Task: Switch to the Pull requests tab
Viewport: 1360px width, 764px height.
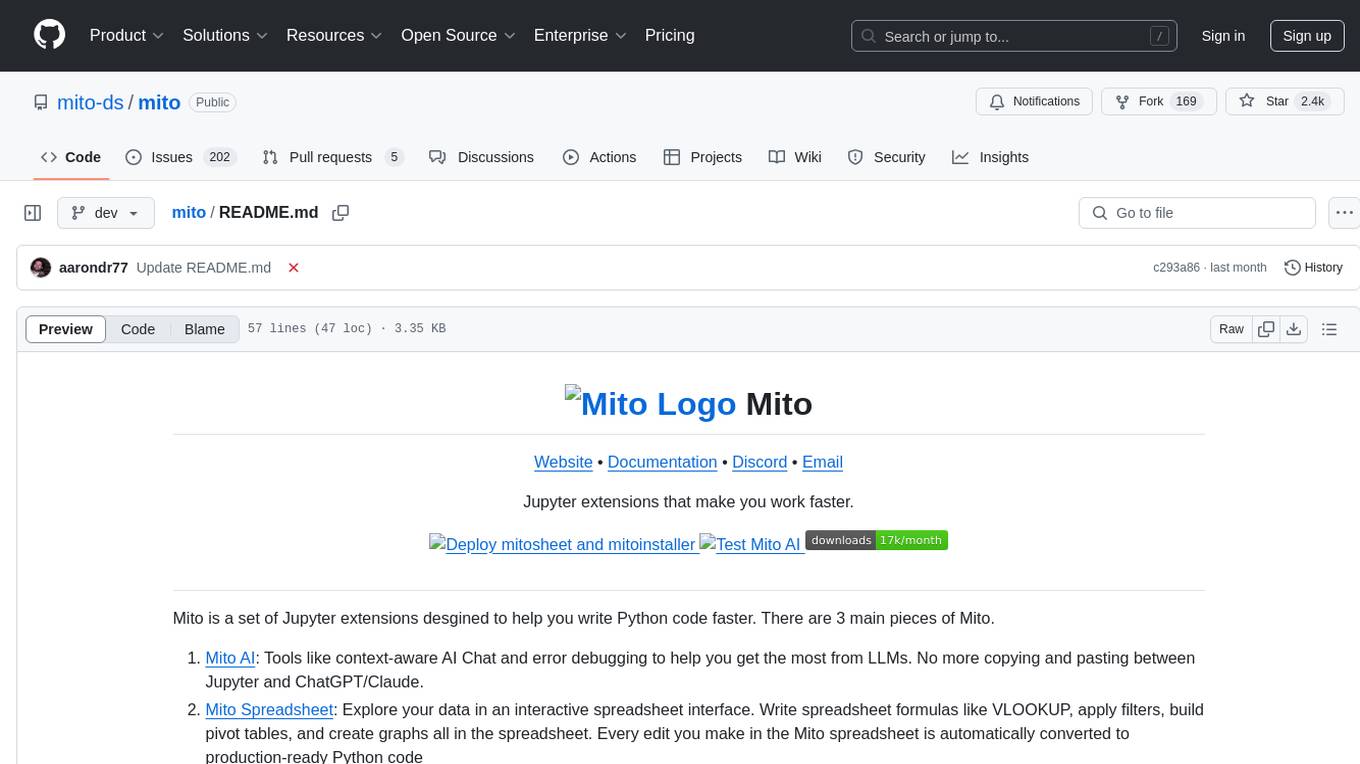Action: click(x=332, y=157)
